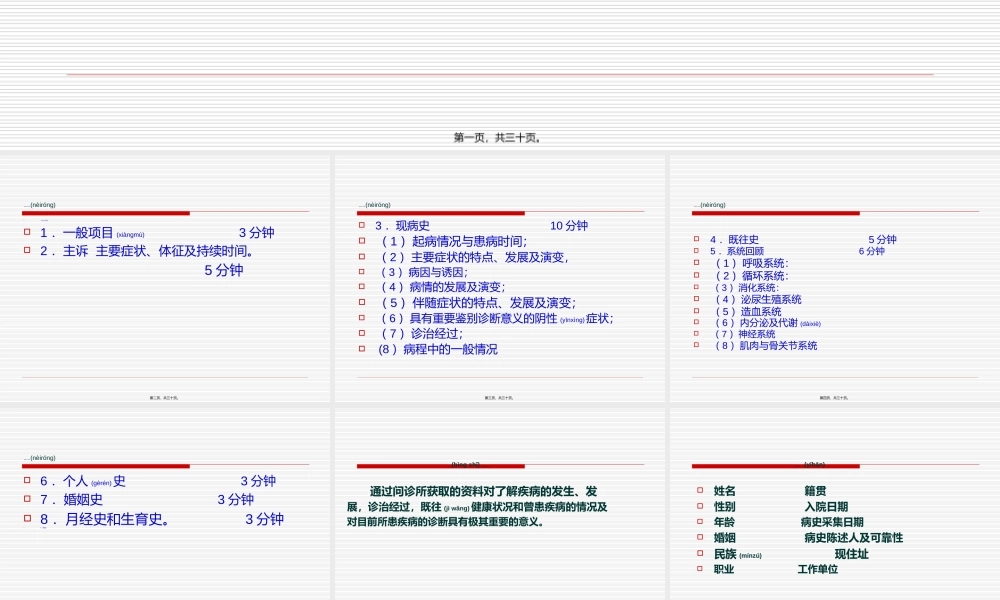Click the red title bar above 既往史 slide
The image size is (1000, 600).
click(776, 213)
